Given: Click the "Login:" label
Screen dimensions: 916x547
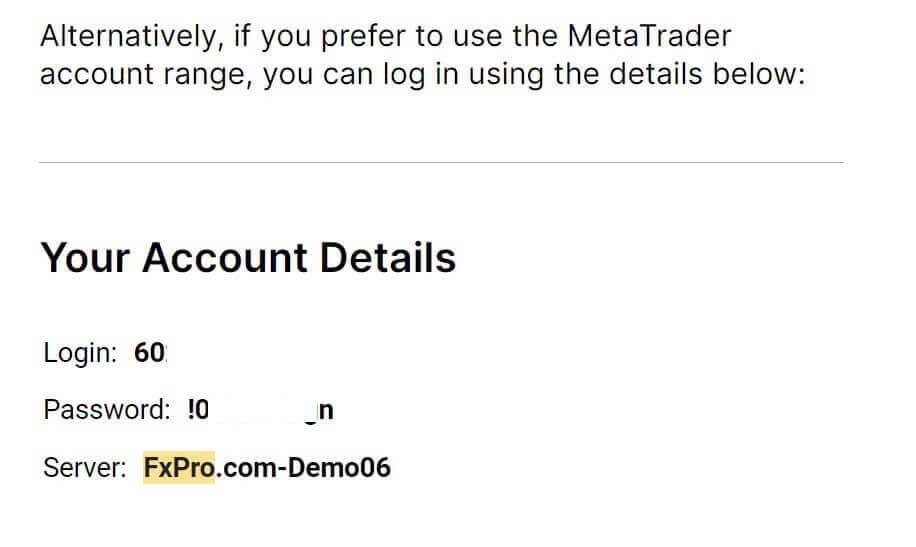Looking at the screenshot, I should point(81,353).
